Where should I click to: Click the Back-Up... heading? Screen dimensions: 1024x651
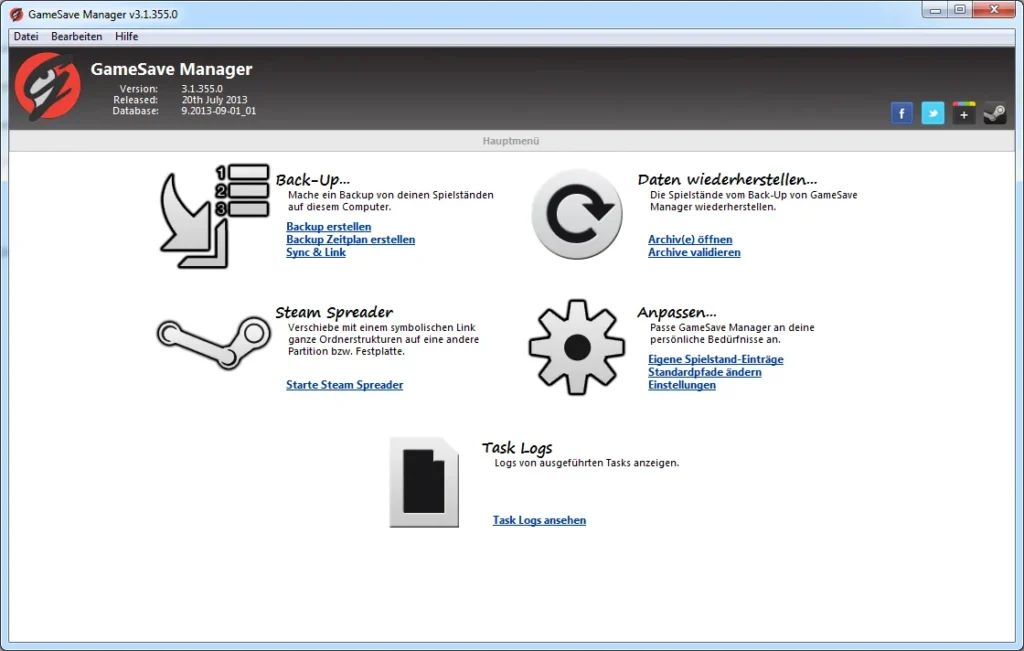[313, 180]
